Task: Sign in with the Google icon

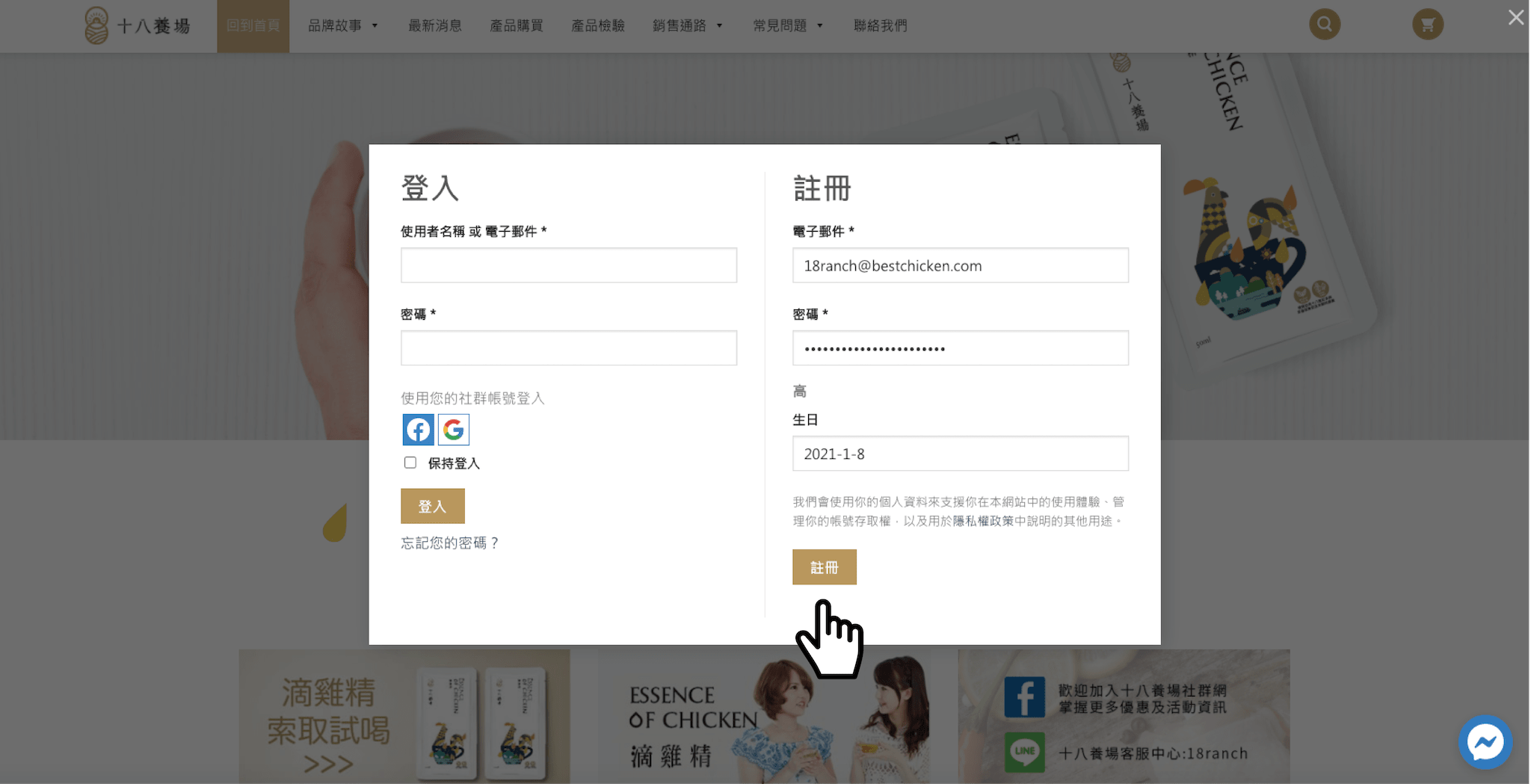Action: (x=454, y=430)
